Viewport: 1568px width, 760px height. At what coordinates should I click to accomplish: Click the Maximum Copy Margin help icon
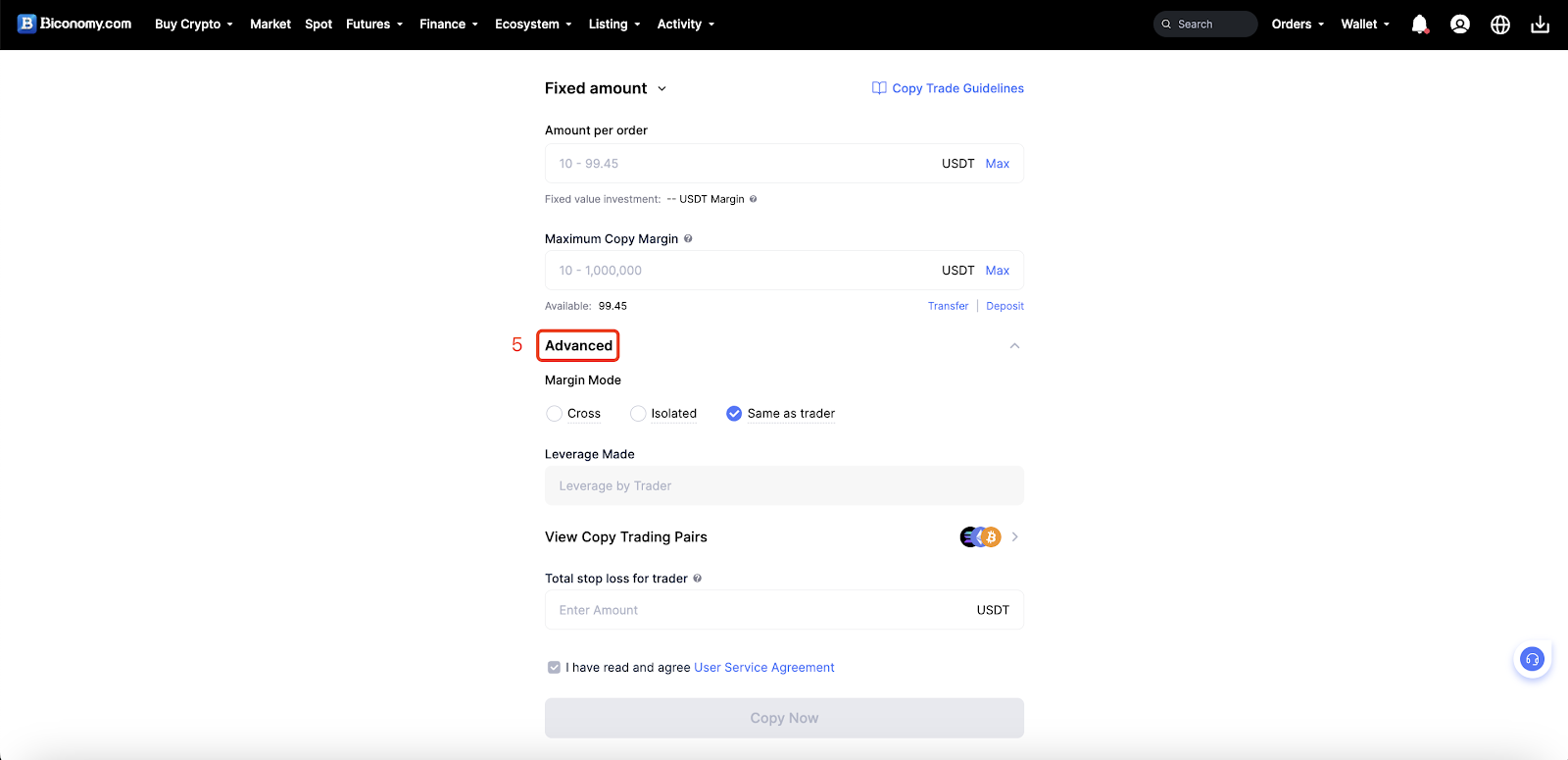click(x=688, y=238)
